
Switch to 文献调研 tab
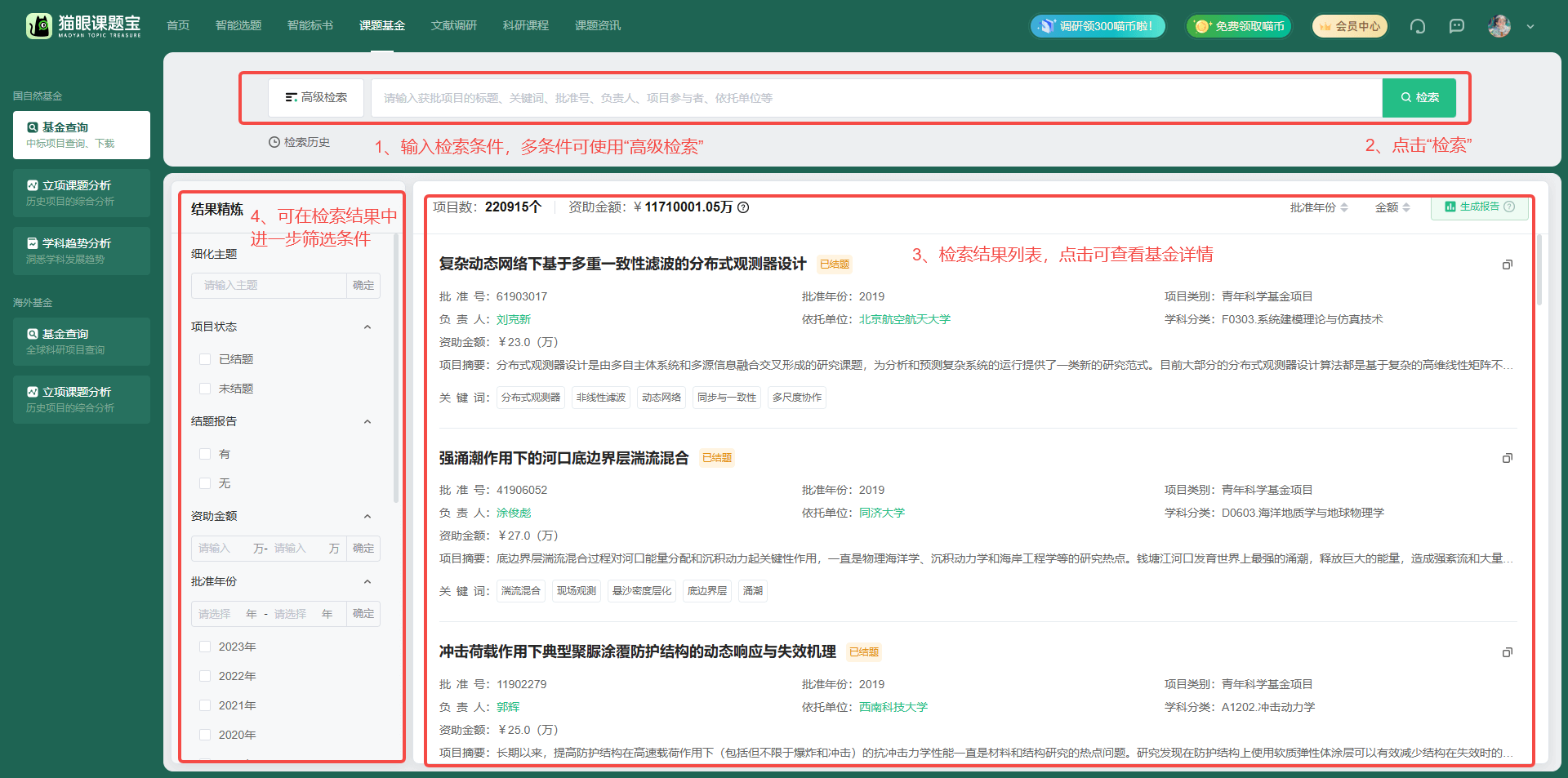(x=454, y=26)
